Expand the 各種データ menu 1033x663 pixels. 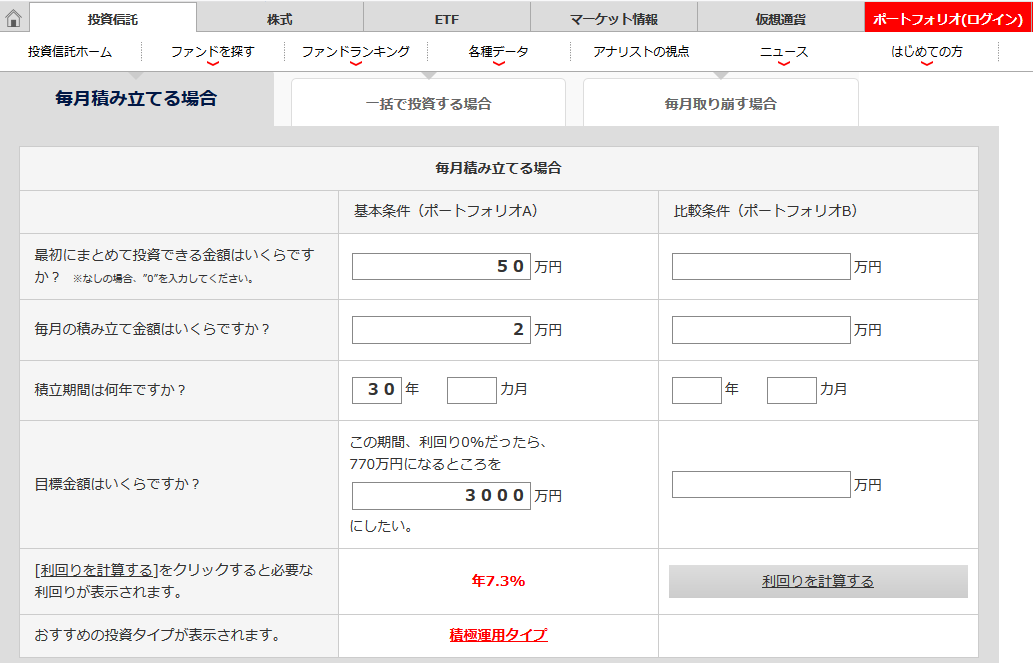point(498,52)
